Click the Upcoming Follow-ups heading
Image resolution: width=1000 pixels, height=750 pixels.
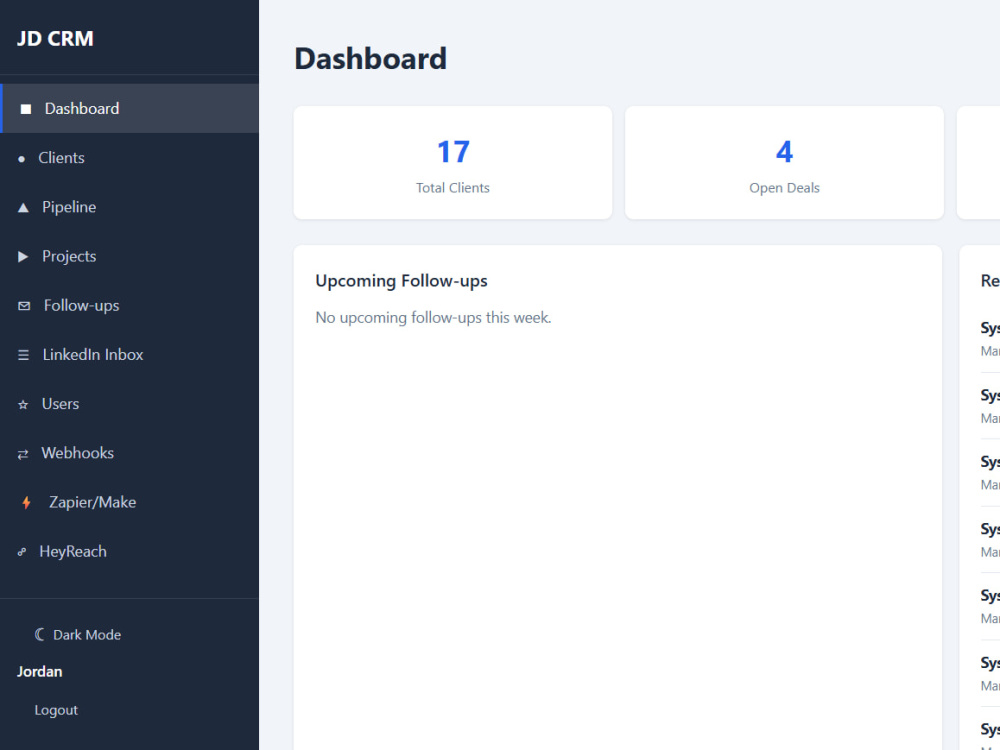pos(401,281)
